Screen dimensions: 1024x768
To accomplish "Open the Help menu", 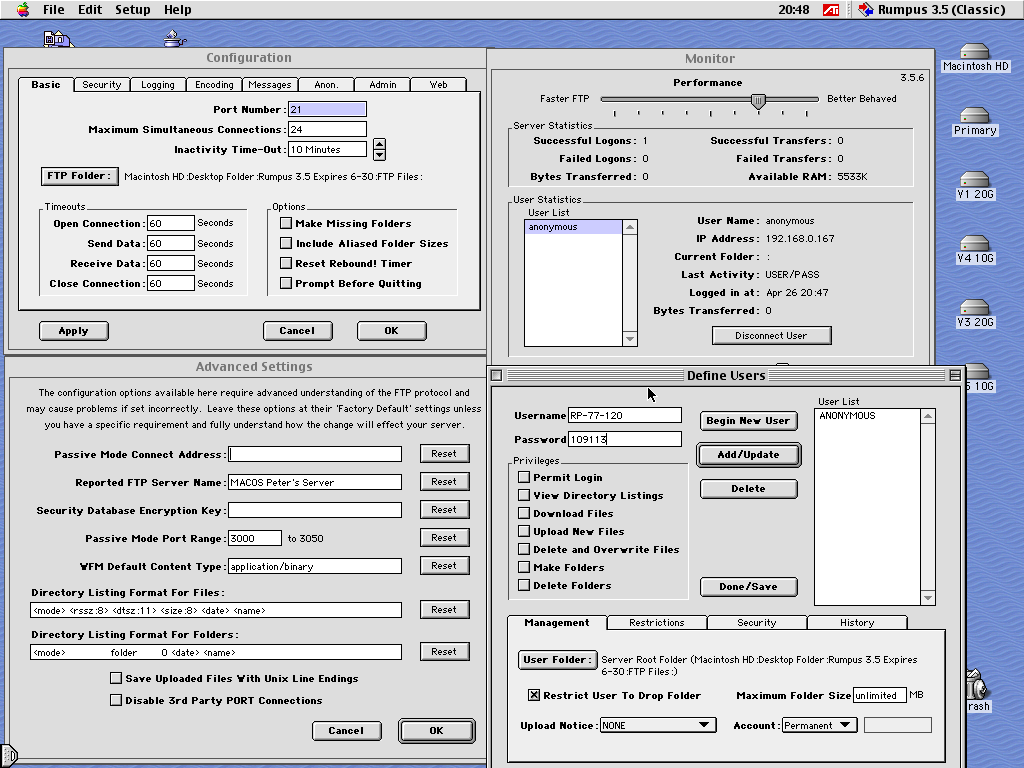I will click(178, 10).
